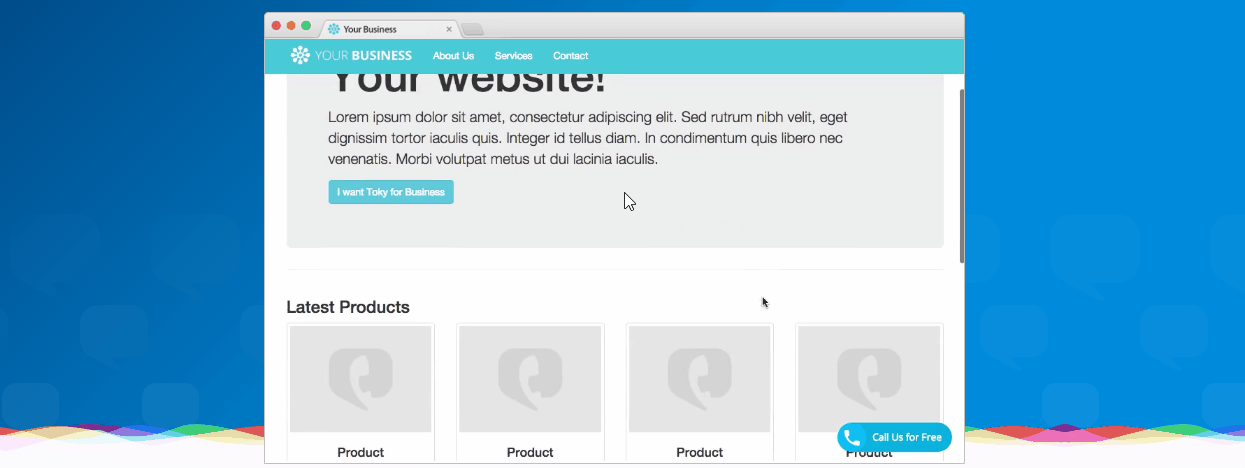The height and width of the screenshot is (468, 1245).
Task: Maximize window with the green button
Action: pyautogui.click(x=306, y=26)
